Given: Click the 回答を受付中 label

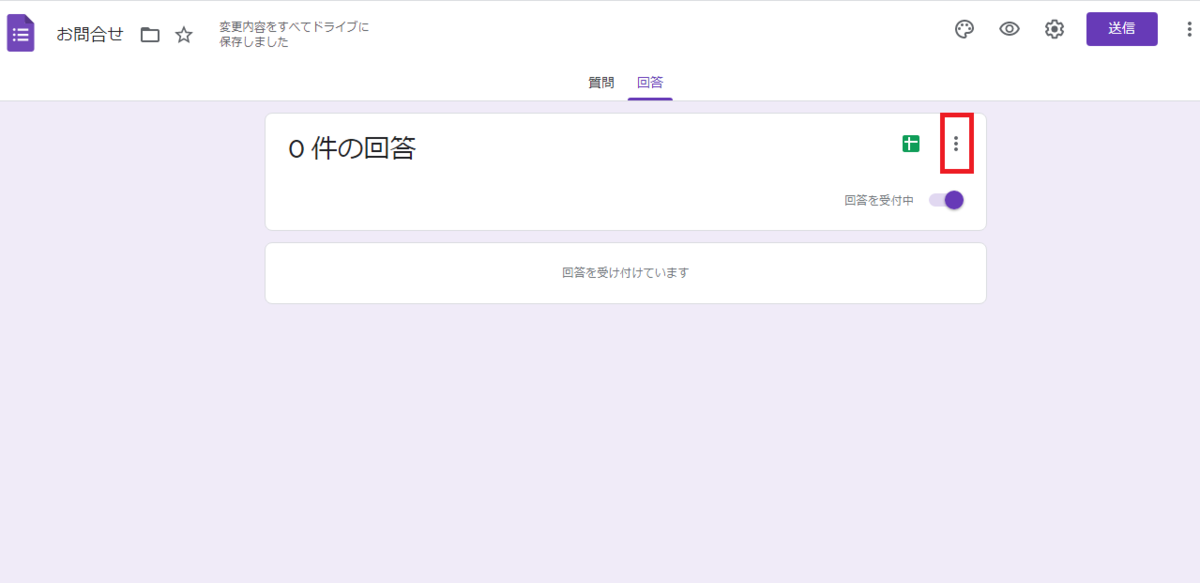Looking at the screenshot, I should [x=879, y=200].
